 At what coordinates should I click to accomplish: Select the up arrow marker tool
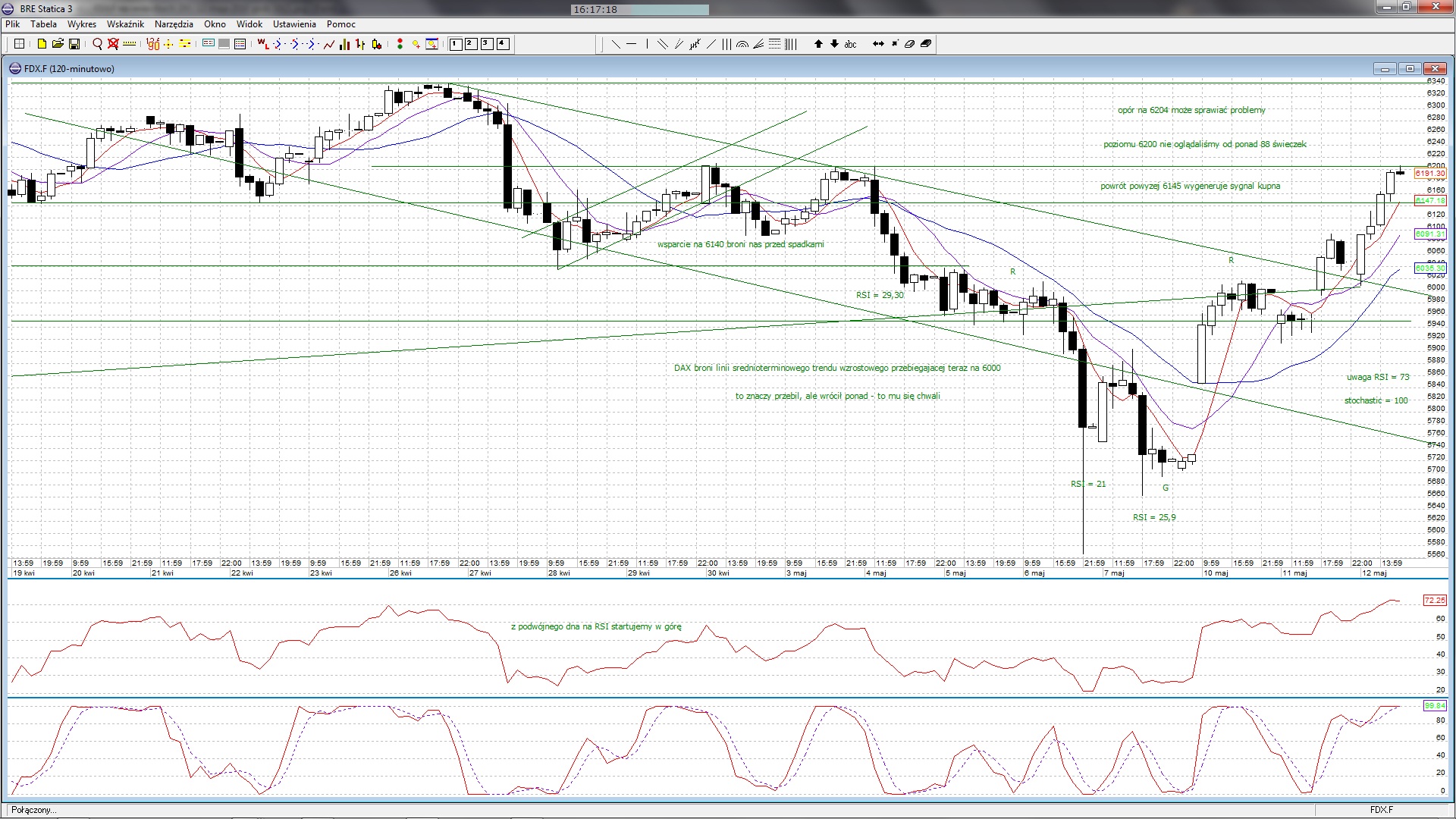tap(818, 44)
